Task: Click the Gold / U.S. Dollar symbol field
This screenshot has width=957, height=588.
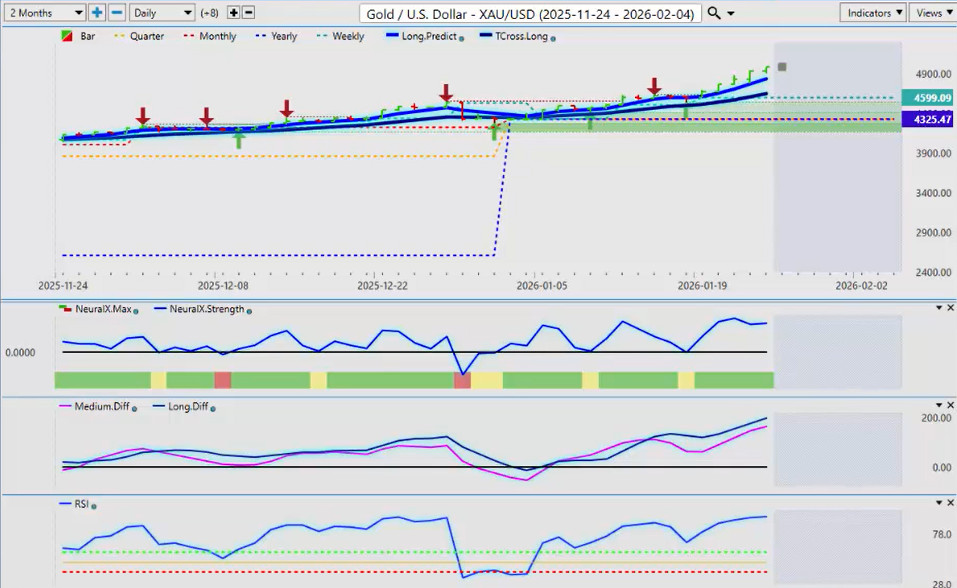Action: 530,13
